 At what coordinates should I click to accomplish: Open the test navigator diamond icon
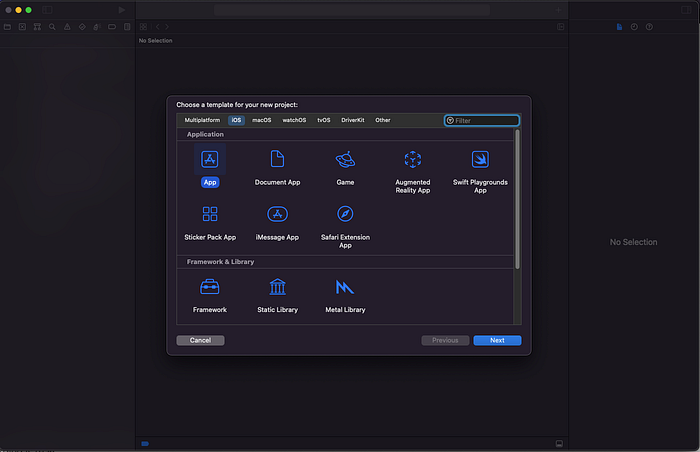[82, 27]
